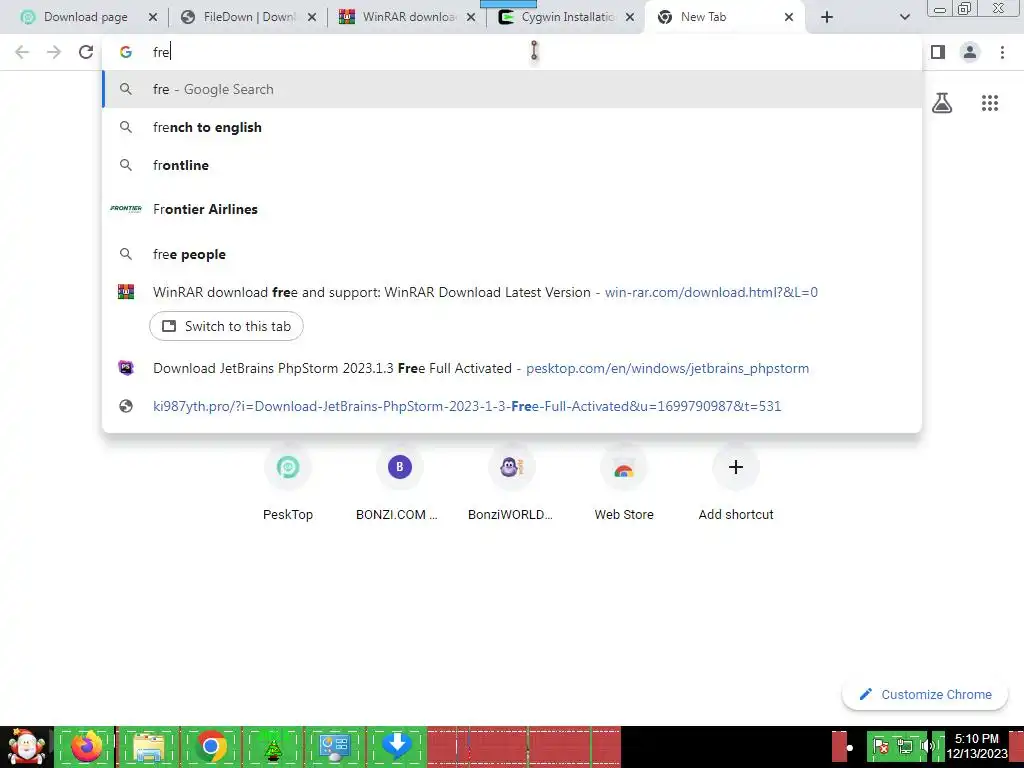Click the WinRAR icon in suggestions
The width and height of the screenshot is (1024, 768).
[x=126, y=292]
